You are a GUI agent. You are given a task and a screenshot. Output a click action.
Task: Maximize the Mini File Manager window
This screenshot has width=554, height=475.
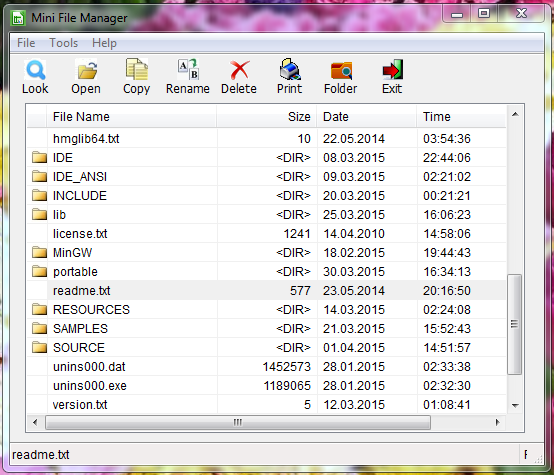pos(484,14)
